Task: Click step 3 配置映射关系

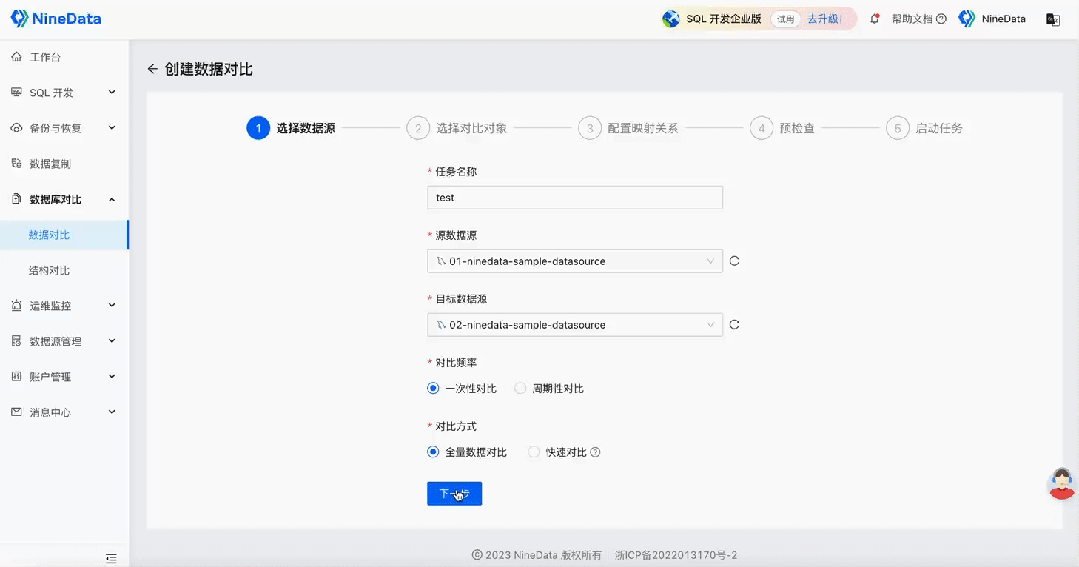Action: tap(628, 128)
